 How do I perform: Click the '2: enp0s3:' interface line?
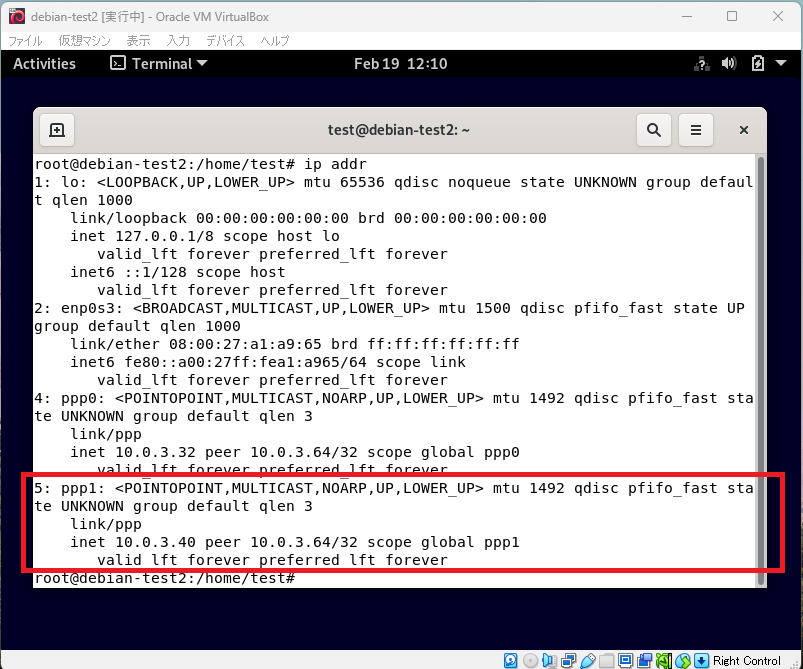coord(389,308)
